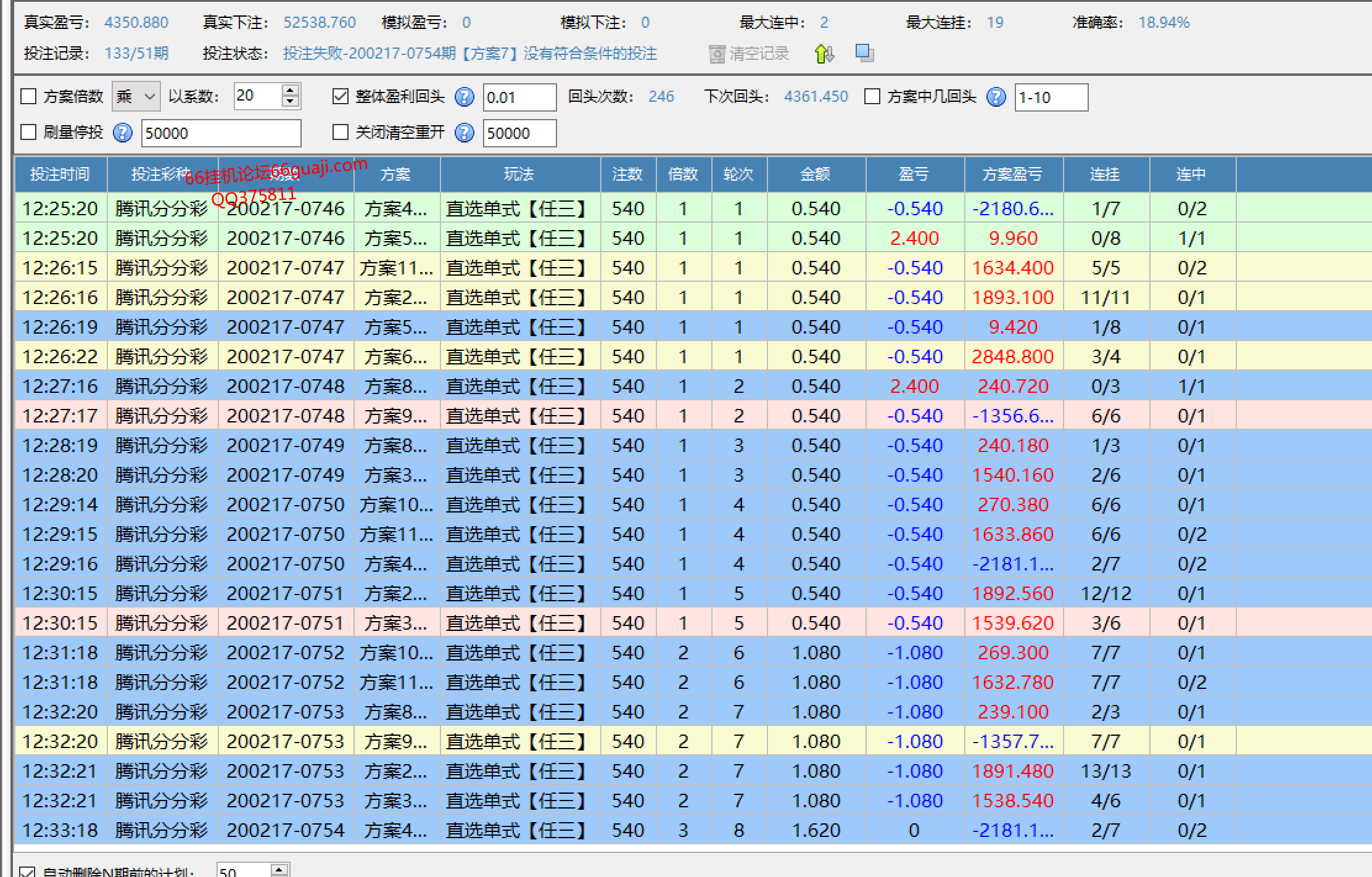Click the blue window copy icon
This screenshot has height=877, width=1372.
[865, 53]
